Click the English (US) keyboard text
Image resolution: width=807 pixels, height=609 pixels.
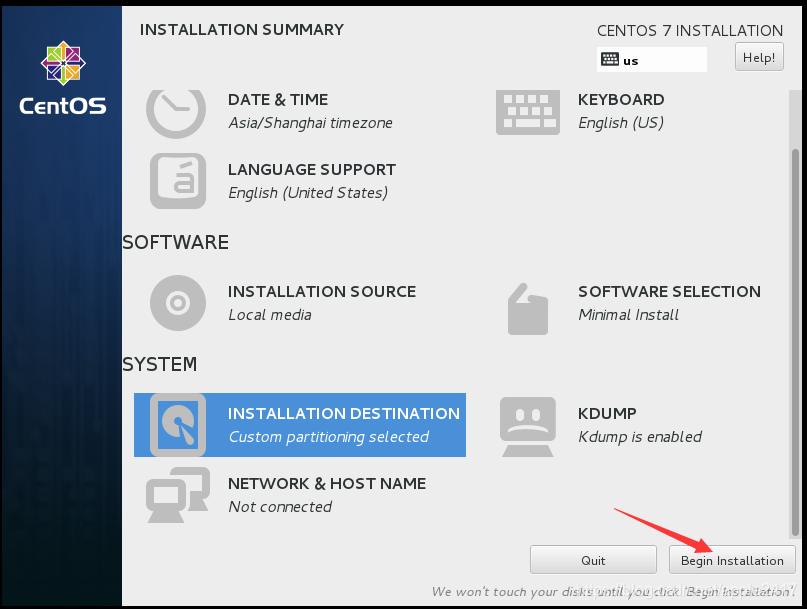tap(621, 123)
